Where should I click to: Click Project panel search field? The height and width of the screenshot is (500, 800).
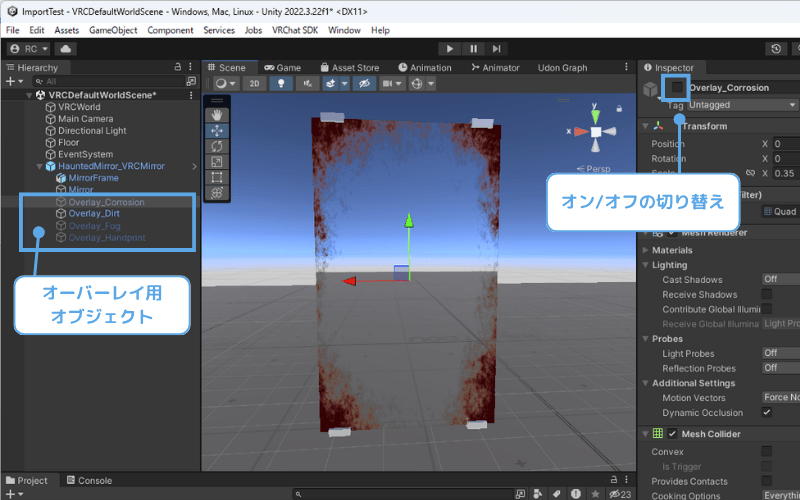point(403,494)
